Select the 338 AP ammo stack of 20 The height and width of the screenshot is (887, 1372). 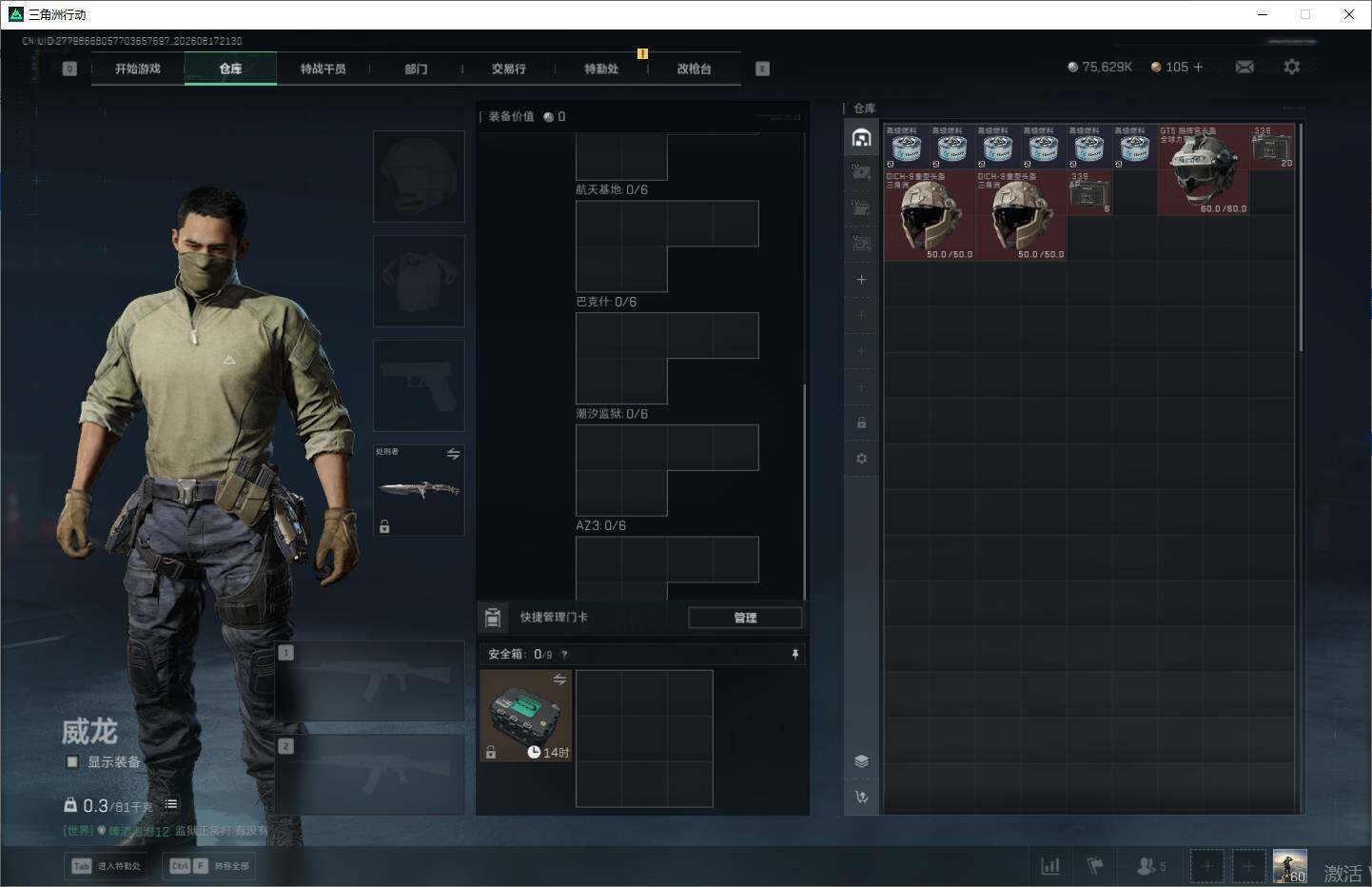pos(1272,147)
